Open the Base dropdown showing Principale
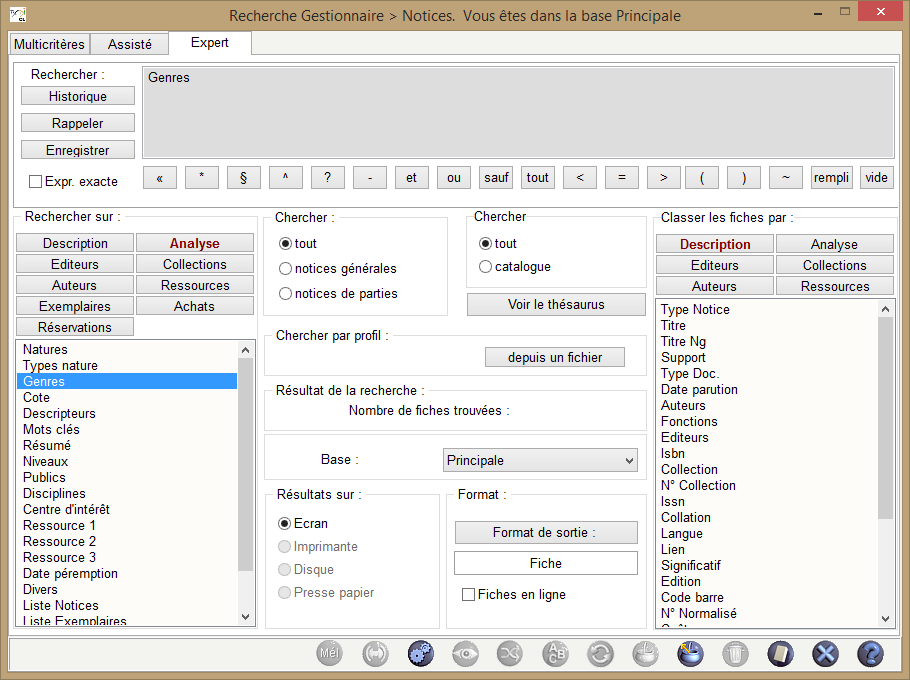The height and width of the screenshot is (680, 910). point(540,461)
